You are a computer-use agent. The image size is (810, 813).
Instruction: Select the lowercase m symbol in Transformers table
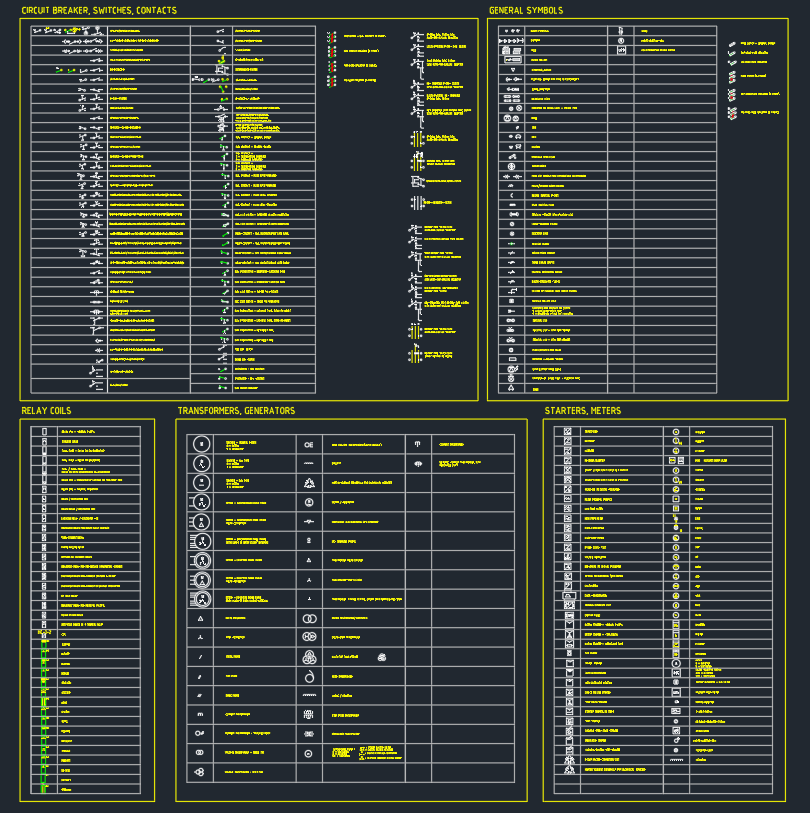[201, 714]
